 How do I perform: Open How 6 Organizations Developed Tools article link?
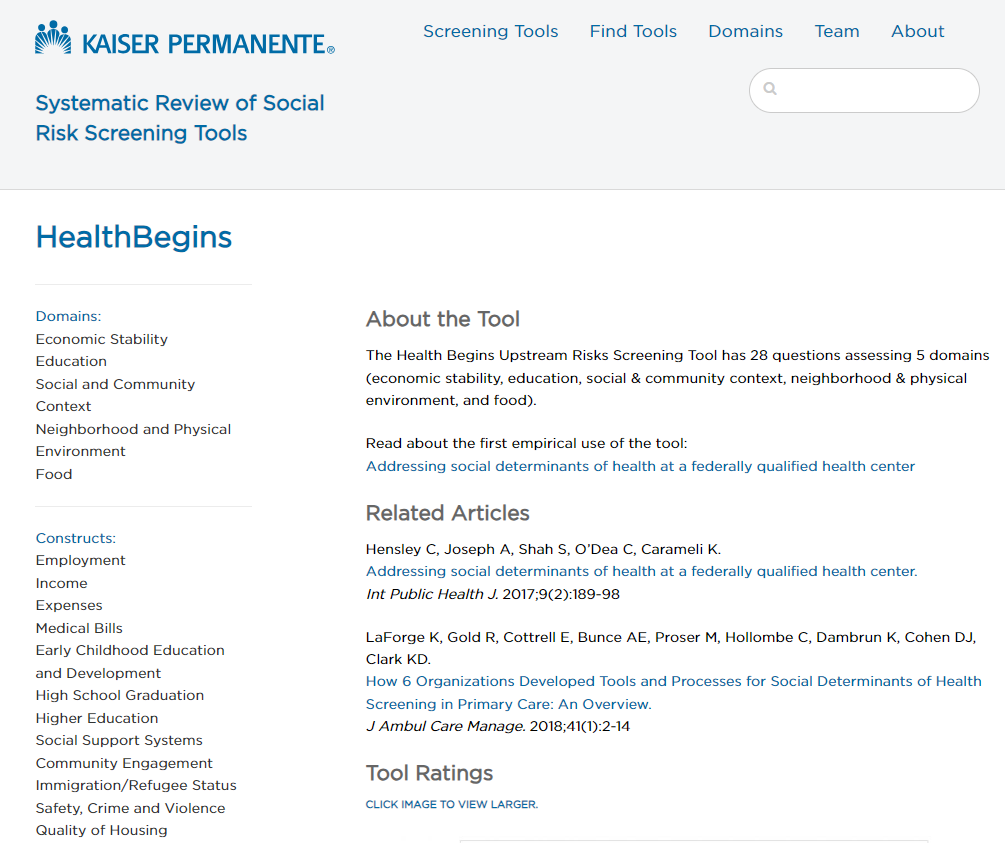pos(673,692)
